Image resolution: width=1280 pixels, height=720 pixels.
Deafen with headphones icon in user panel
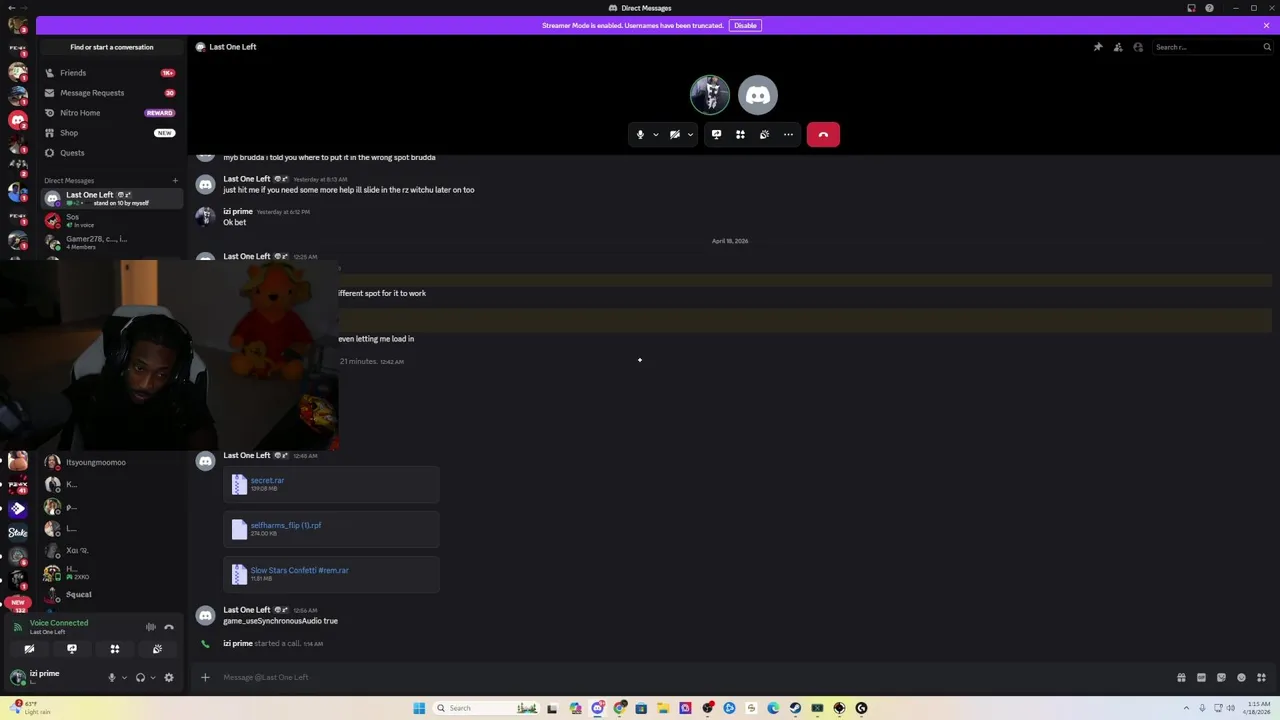(x=140, y=677)
